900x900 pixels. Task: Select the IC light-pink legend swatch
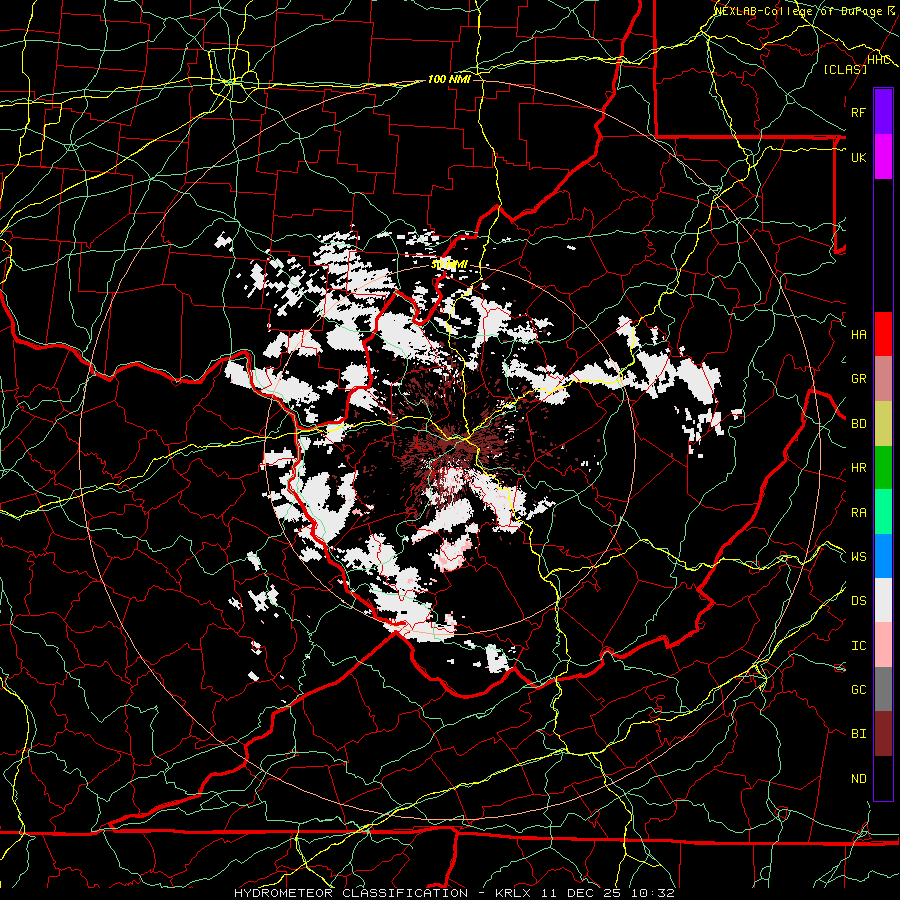click(x=883, y=645)
